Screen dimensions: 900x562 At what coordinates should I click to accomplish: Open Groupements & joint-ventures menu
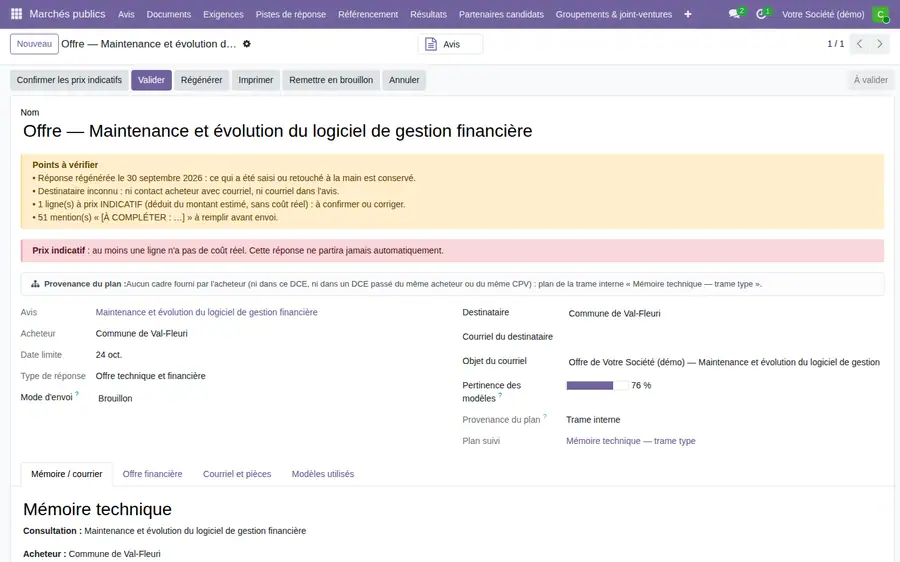click(x=614, y=14)
